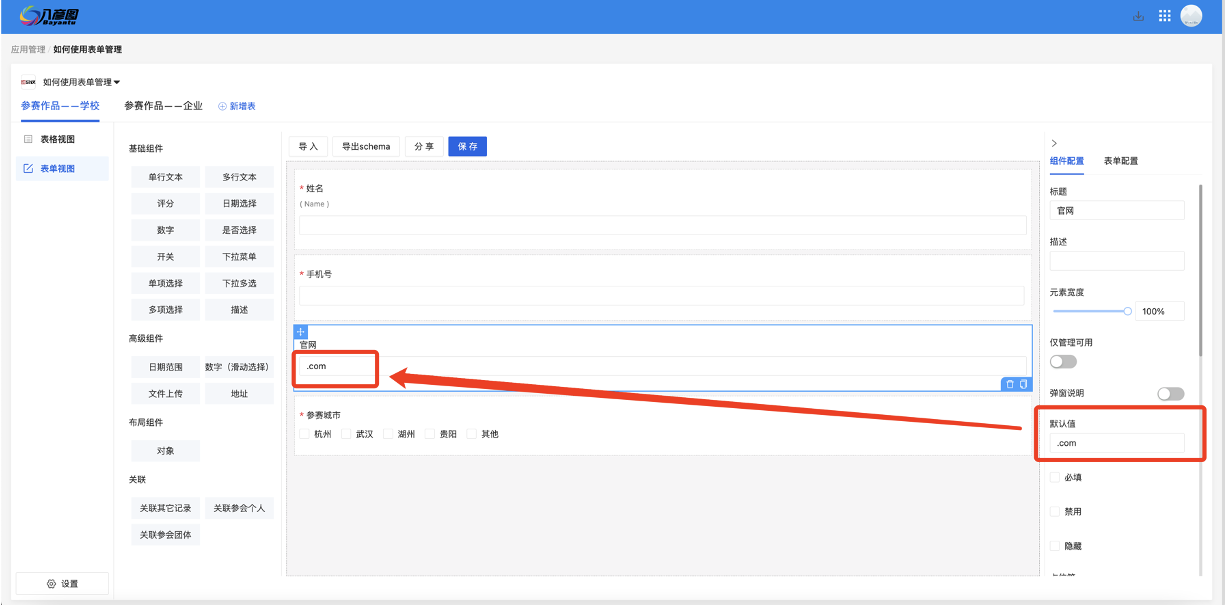This screenshot has width=1226, height=606.
Task: Click the 官网 input field with .com
Action: 662,366
